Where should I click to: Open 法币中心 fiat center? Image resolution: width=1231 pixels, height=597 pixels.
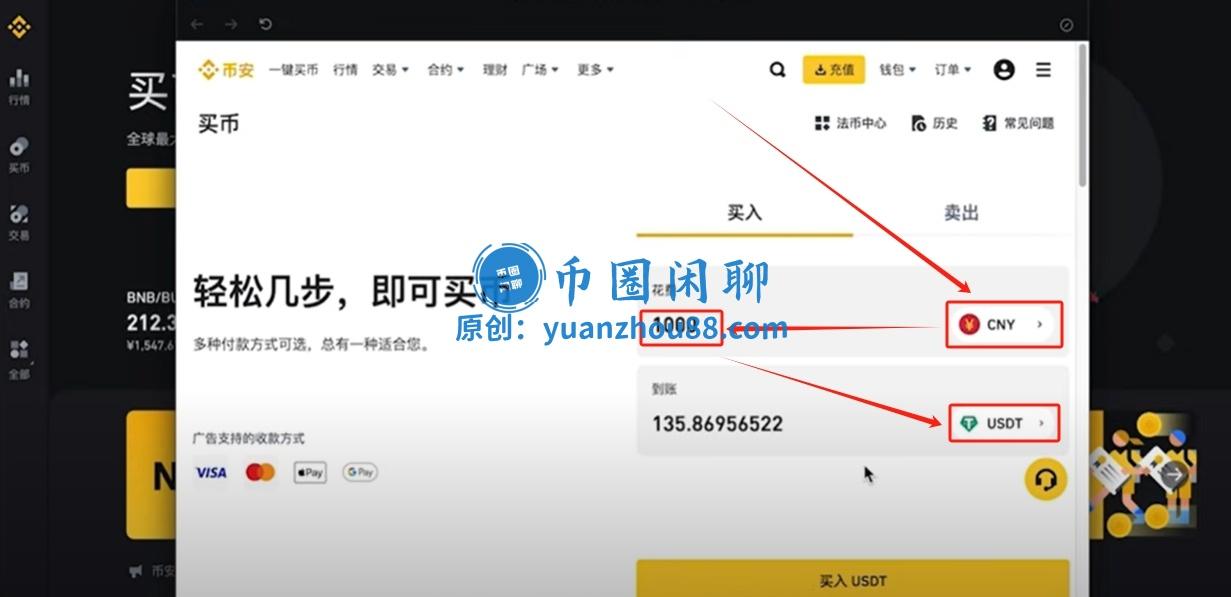click(x=850, y=123)
